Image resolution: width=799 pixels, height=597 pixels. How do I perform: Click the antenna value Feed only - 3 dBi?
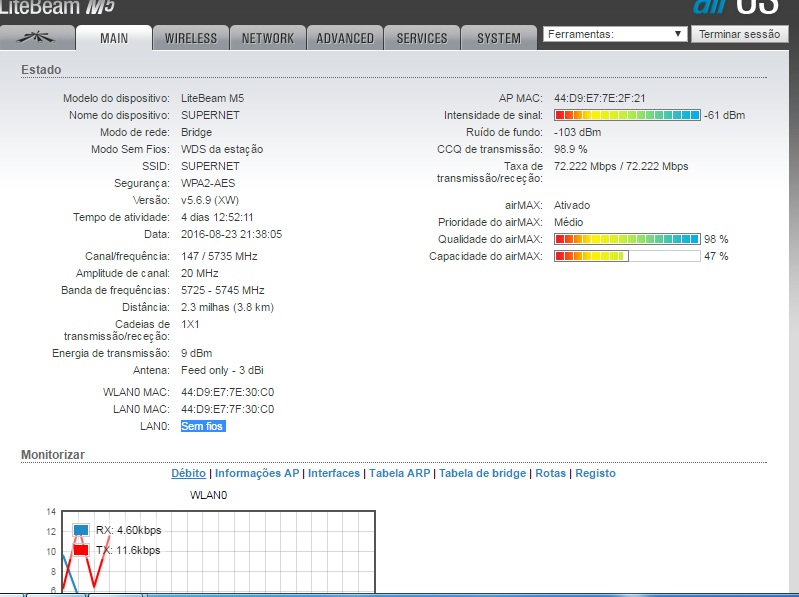[222, 370]
